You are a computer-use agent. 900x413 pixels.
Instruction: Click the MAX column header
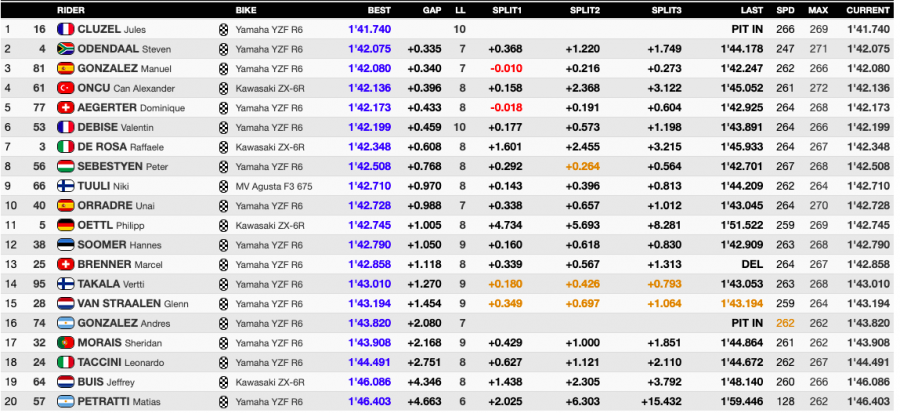pyautogui.click(x=818, y=10)
